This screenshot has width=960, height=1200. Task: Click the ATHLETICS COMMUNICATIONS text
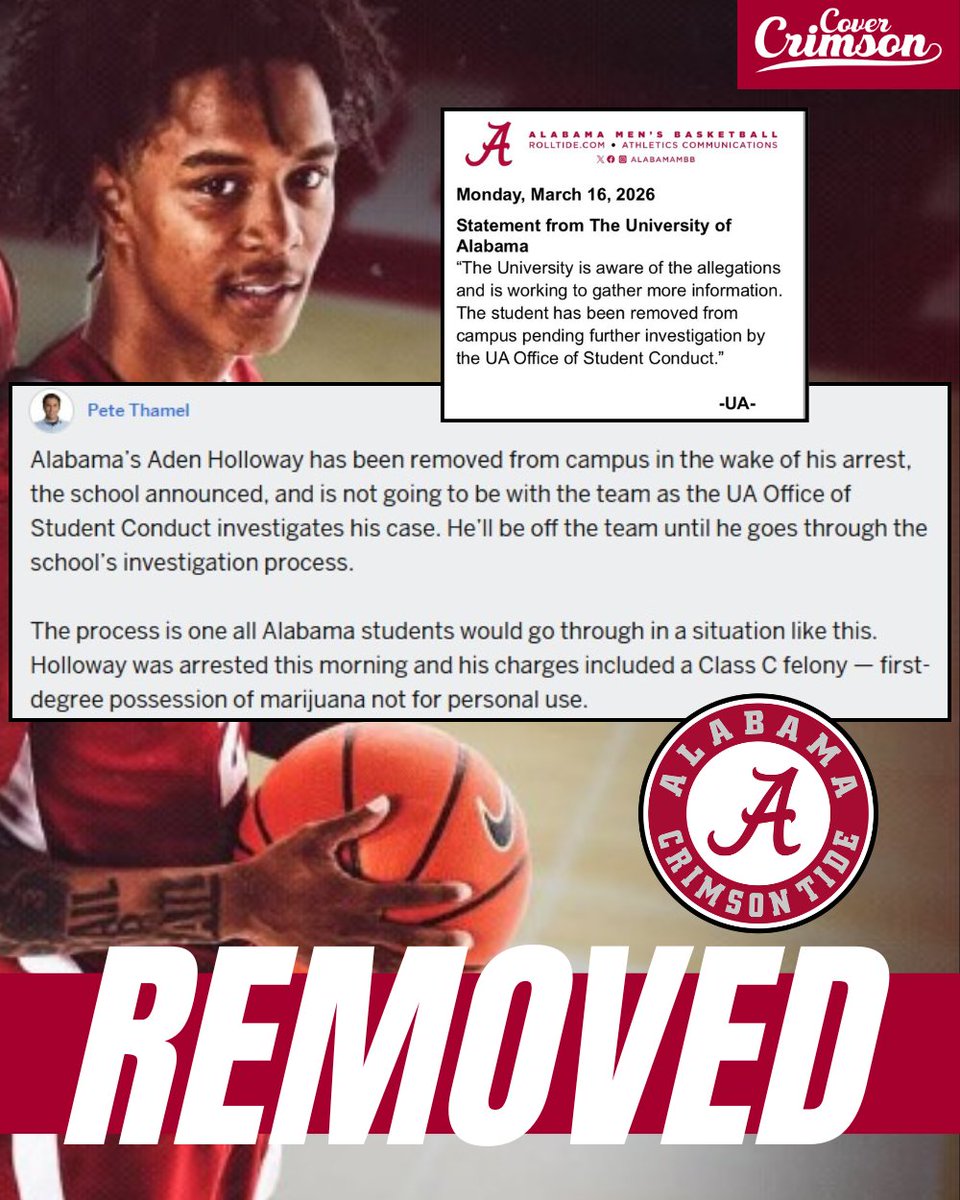pyautogui.click(x=700, y=145)
